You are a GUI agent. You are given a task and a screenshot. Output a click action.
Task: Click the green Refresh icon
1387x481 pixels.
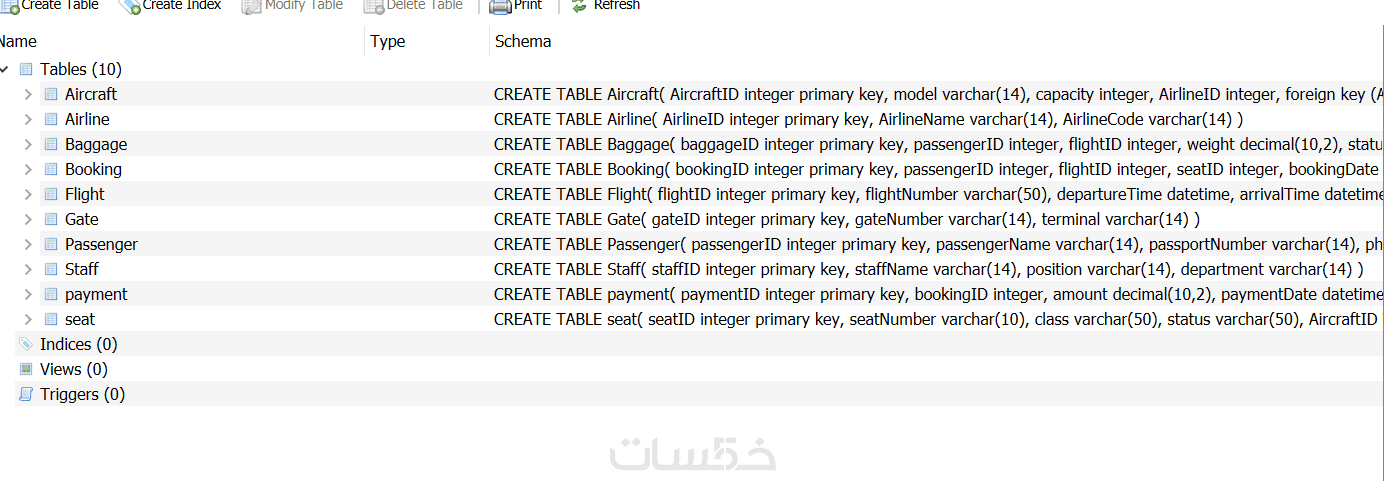(x=579, y=5)
